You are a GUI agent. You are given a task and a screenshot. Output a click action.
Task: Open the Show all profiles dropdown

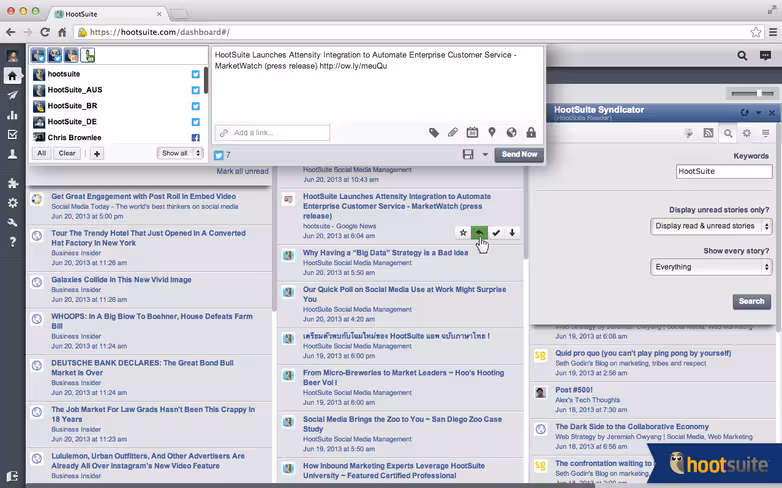(180, 153)
